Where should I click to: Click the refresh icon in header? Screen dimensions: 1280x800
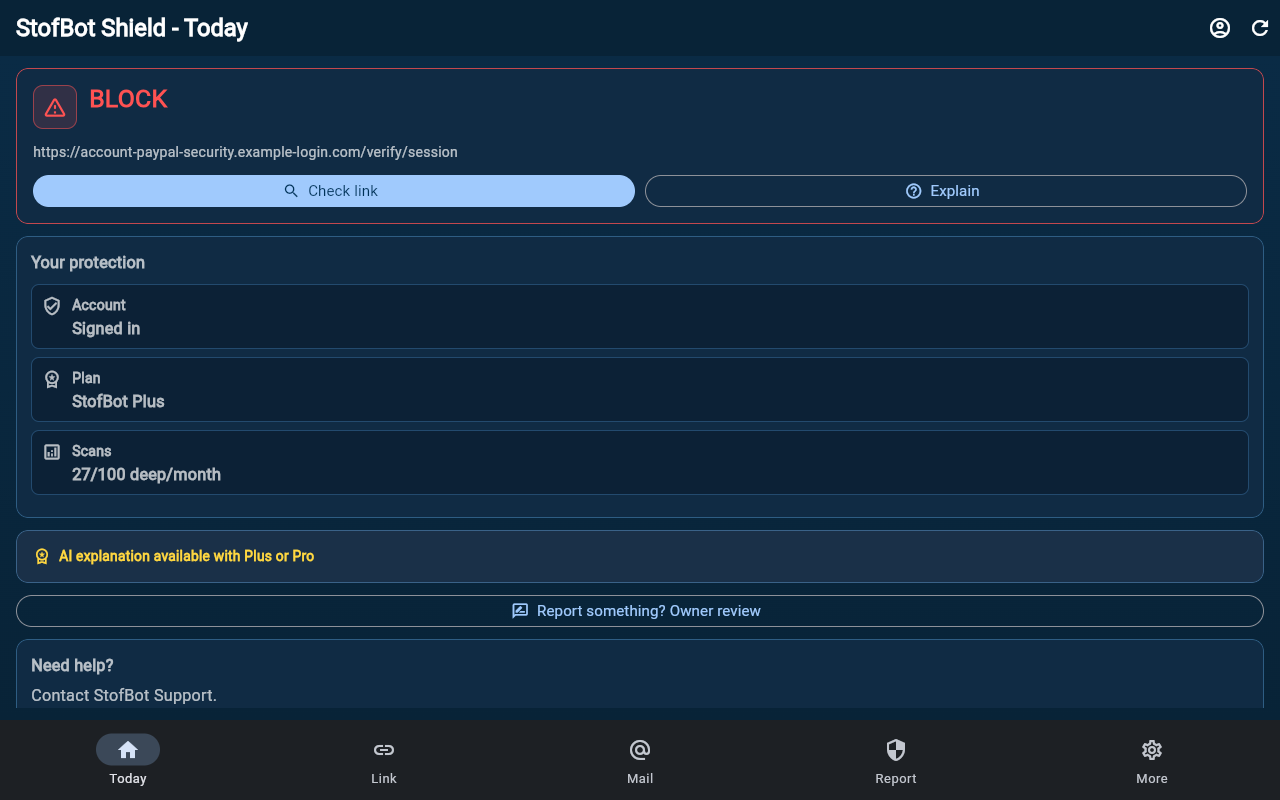tap(1260, 28)
